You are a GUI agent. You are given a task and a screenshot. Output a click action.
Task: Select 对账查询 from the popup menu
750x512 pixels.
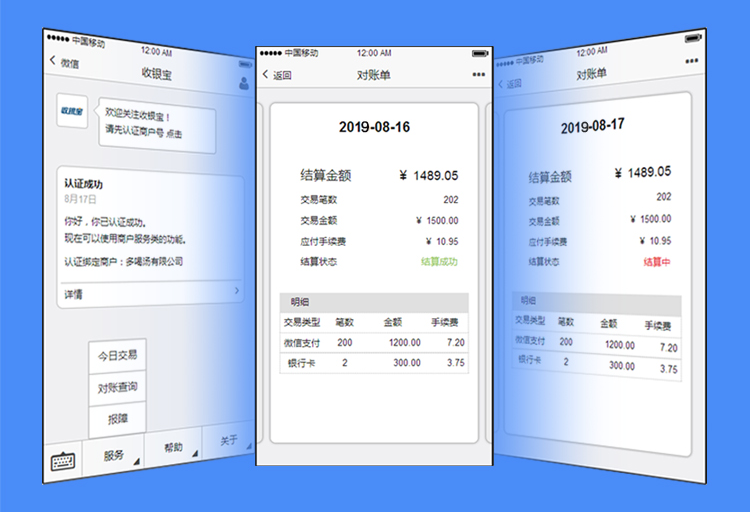click(x=117, y=388)
